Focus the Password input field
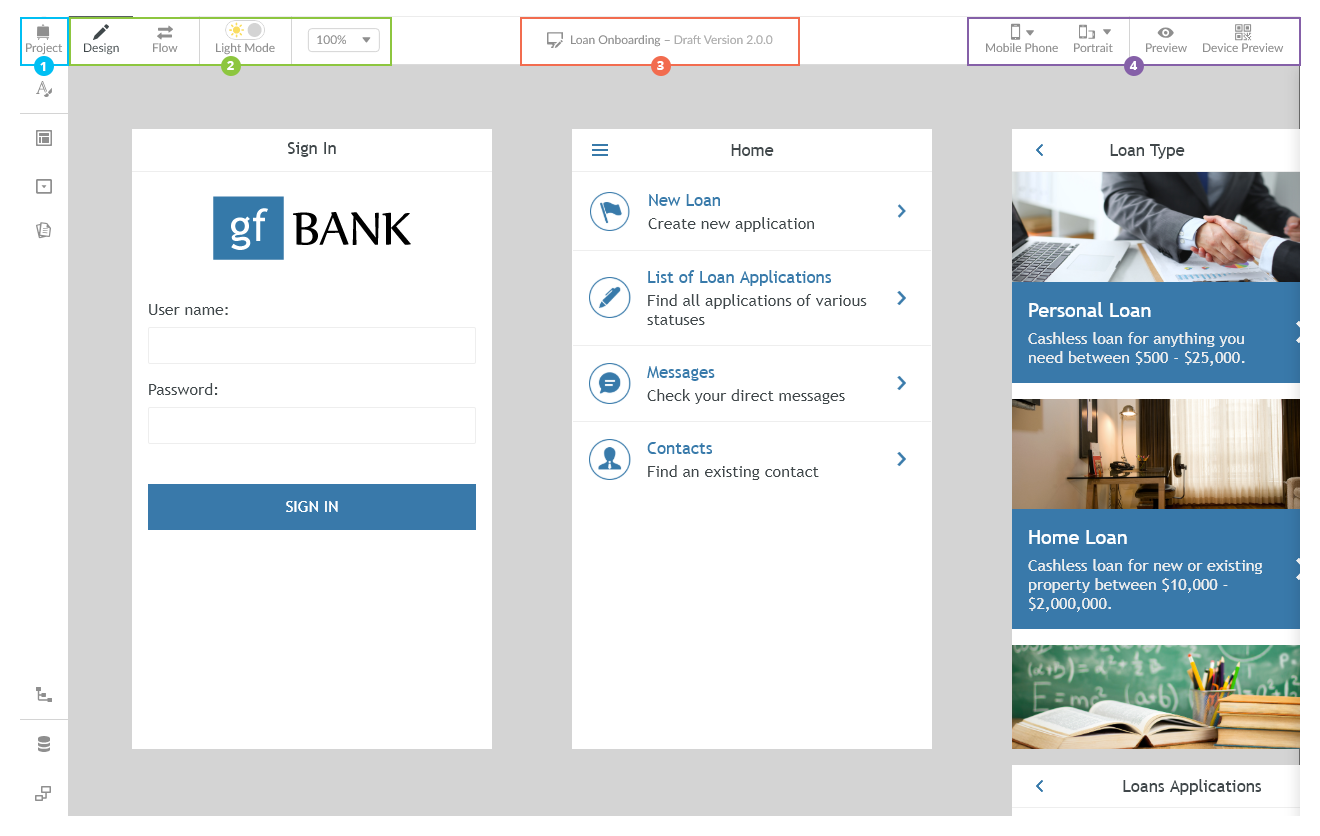Screen dimensions: 1320x836 click(x=312, y=425)
